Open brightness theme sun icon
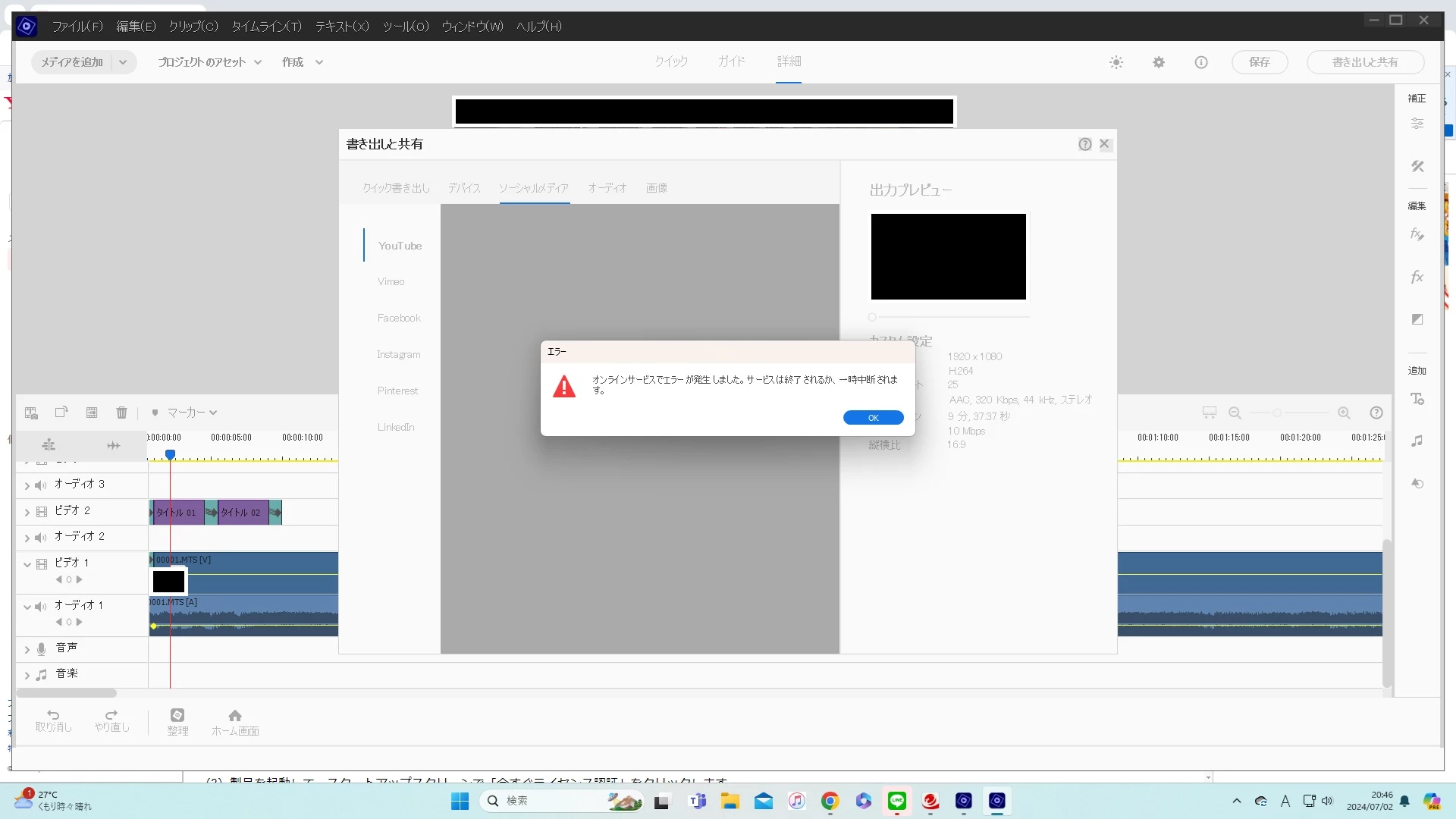1456x819 pixels. [1116, 62]
